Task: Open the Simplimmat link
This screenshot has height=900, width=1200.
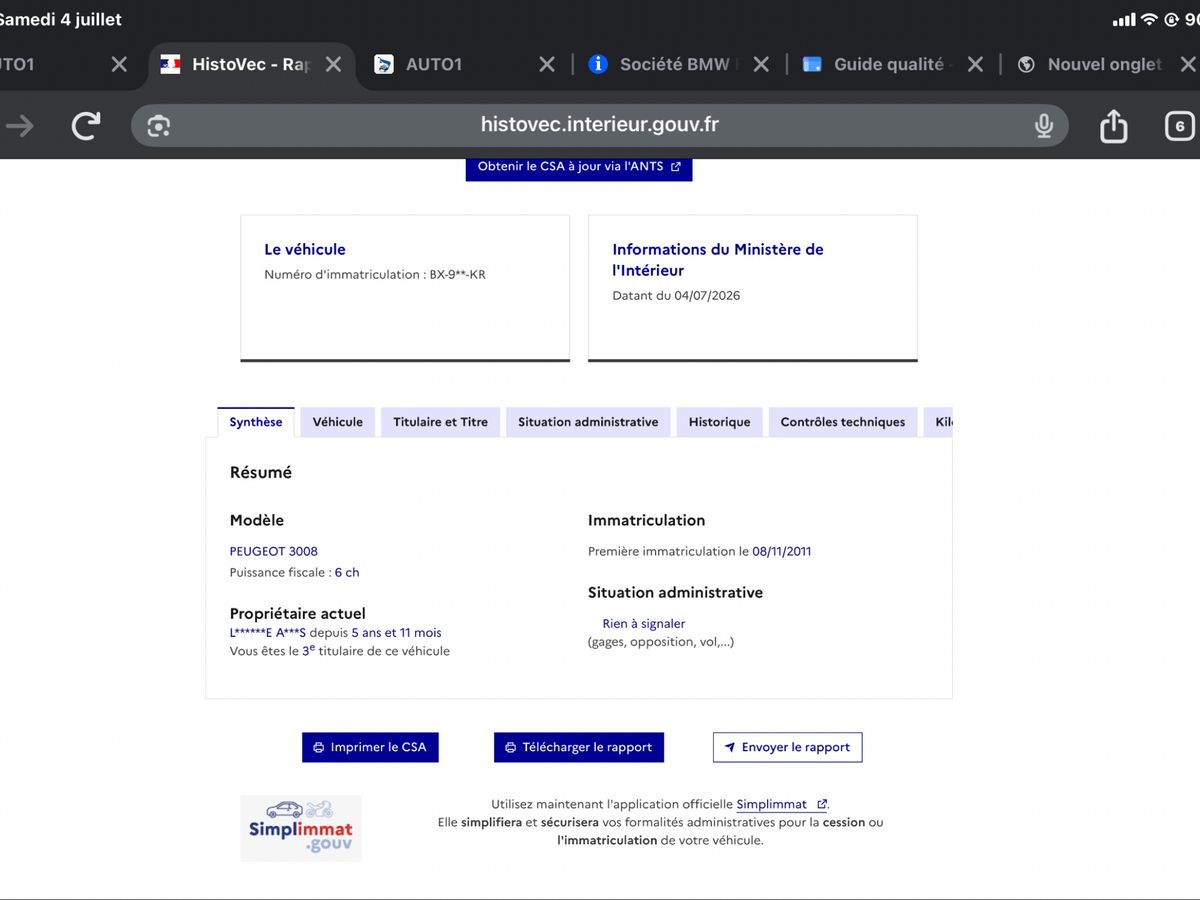Action: point(781,804)
